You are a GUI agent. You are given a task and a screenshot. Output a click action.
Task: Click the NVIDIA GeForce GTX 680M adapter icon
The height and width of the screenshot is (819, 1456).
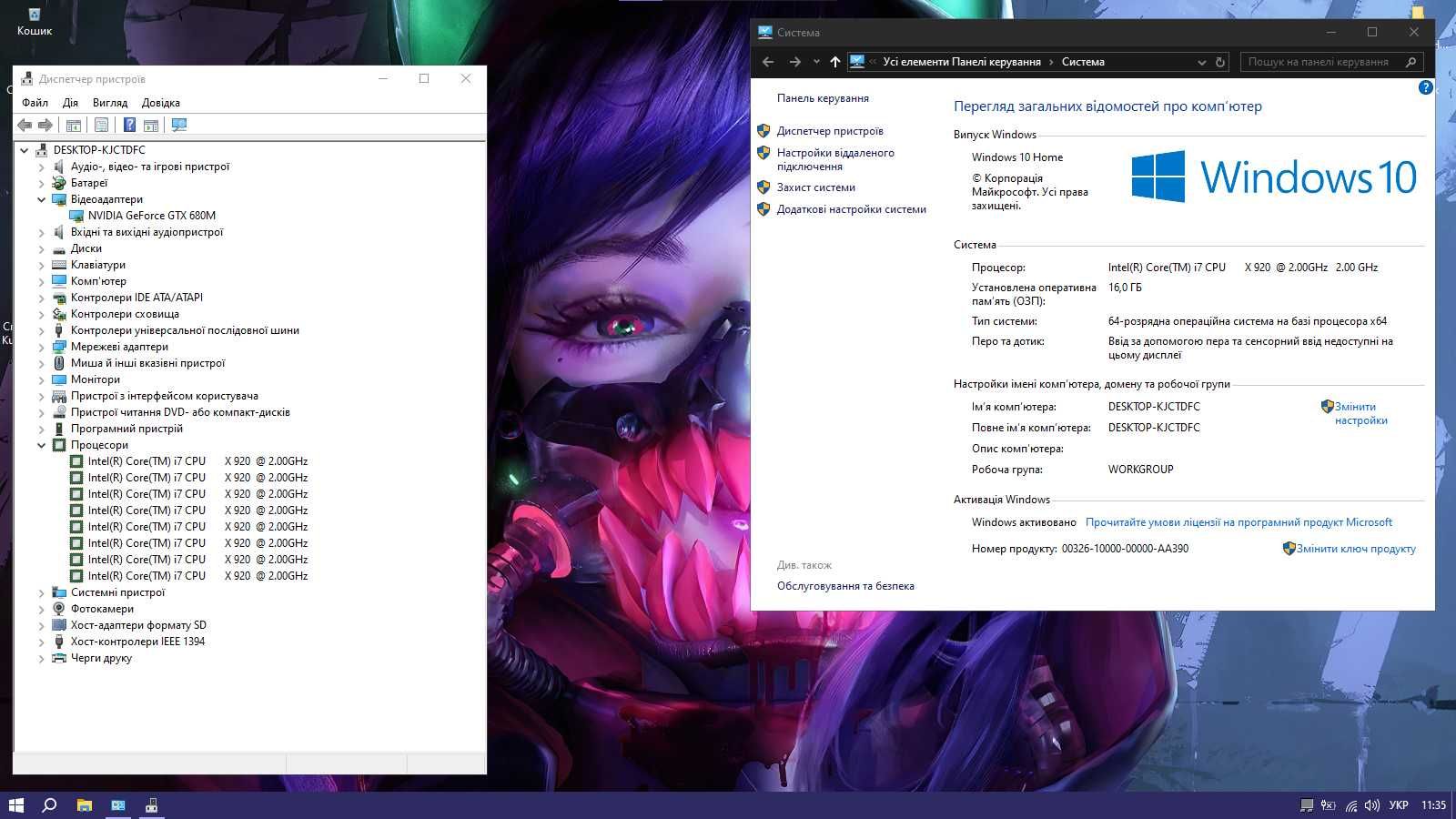(x=76, y=216)
